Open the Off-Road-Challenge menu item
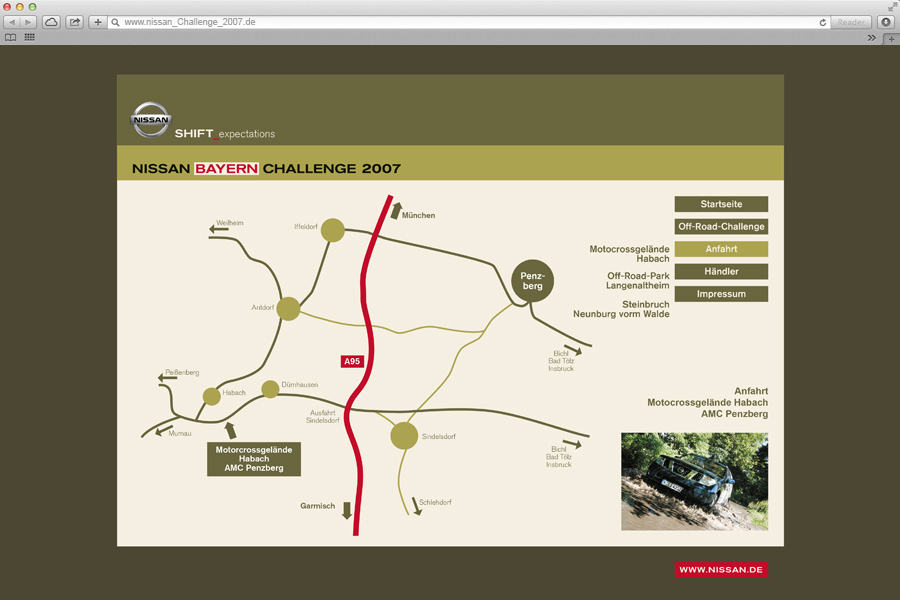This screenshot has width=900, height=600. point(721,226)
